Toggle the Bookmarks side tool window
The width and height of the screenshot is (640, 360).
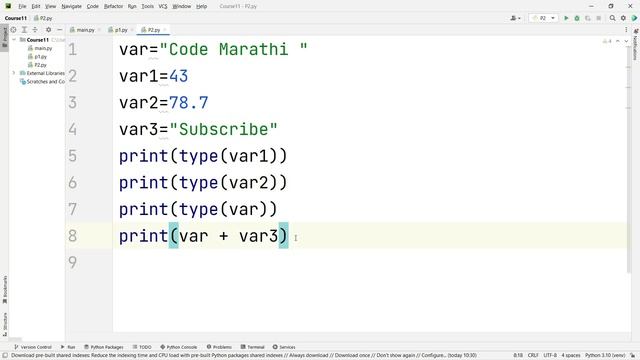tap(4, 289)
